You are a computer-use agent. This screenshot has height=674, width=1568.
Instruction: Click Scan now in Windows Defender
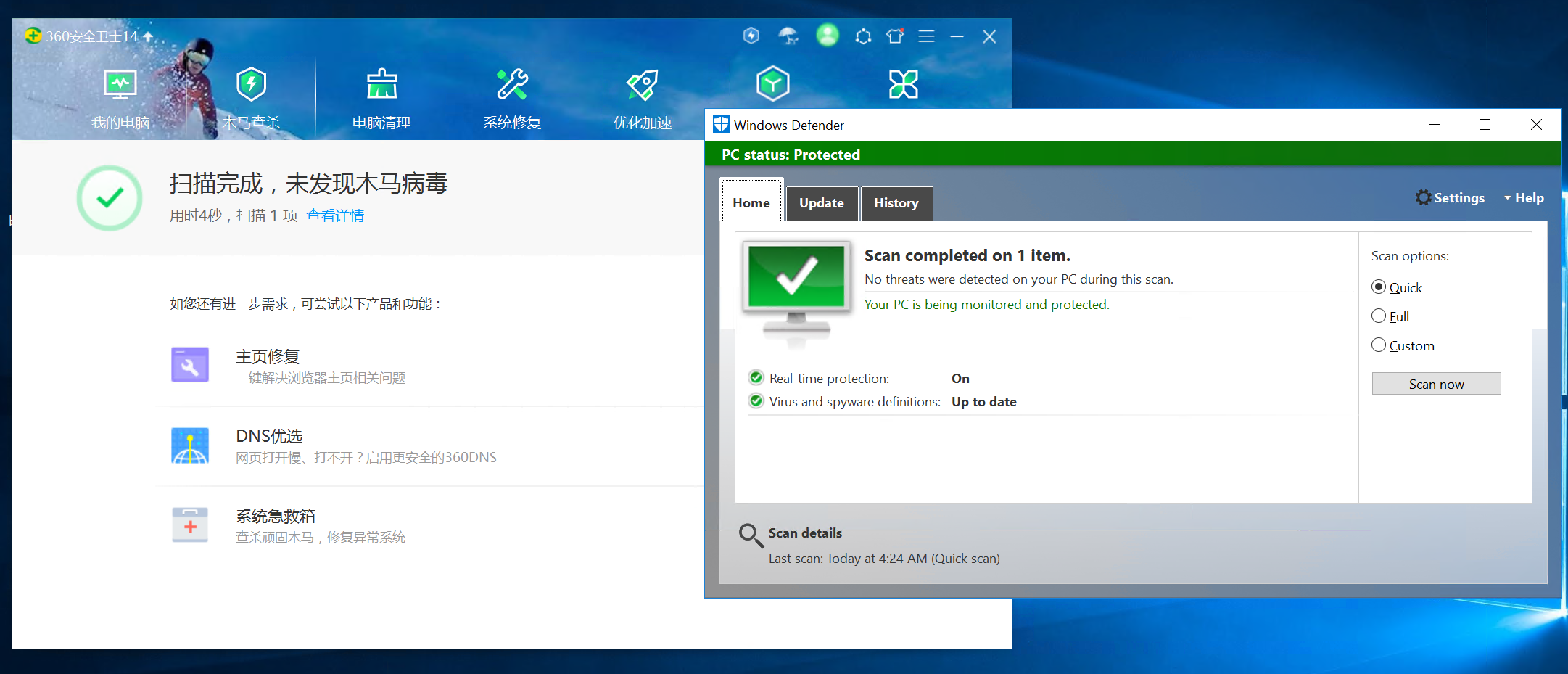pos(1436,384)
